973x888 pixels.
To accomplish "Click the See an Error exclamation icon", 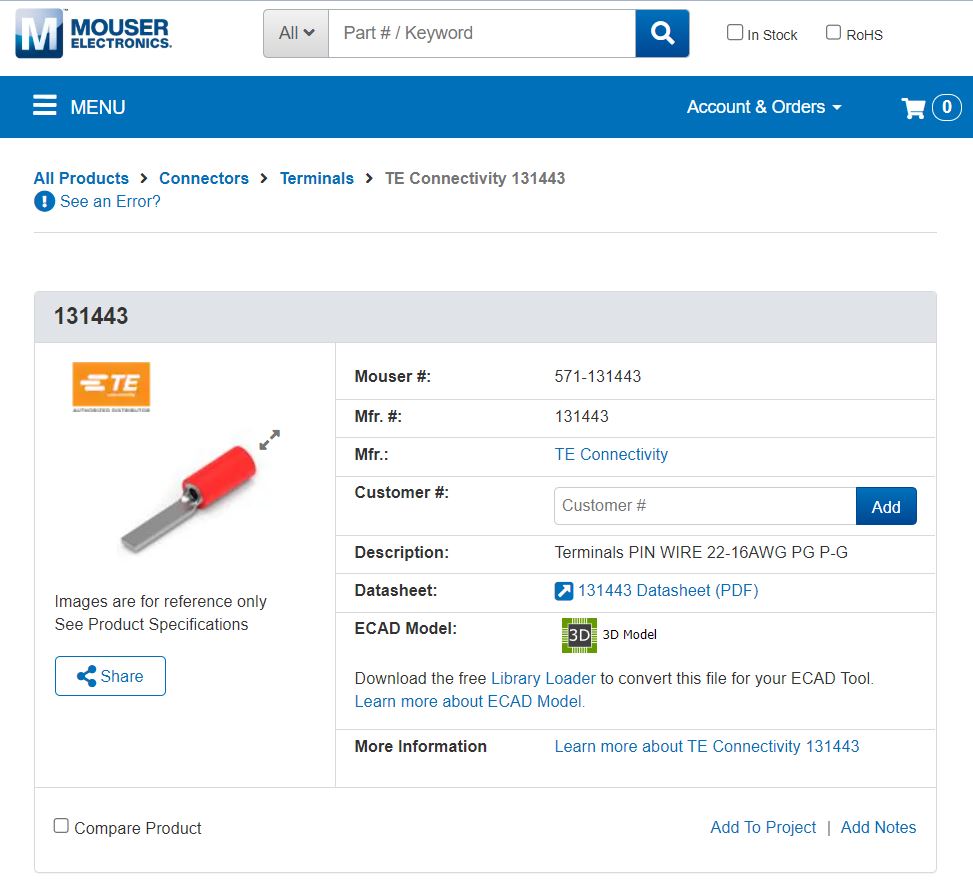I will point(44,201).
